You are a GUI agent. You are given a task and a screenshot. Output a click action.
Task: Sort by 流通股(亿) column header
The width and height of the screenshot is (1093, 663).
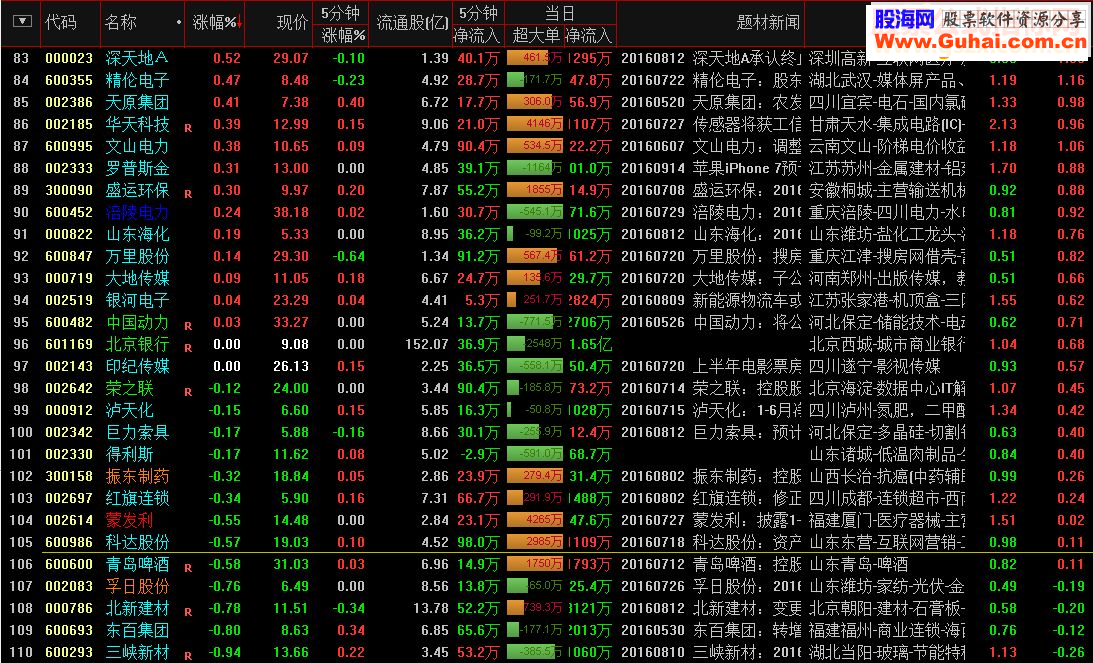pyautogui.click(x=412, y=23)
